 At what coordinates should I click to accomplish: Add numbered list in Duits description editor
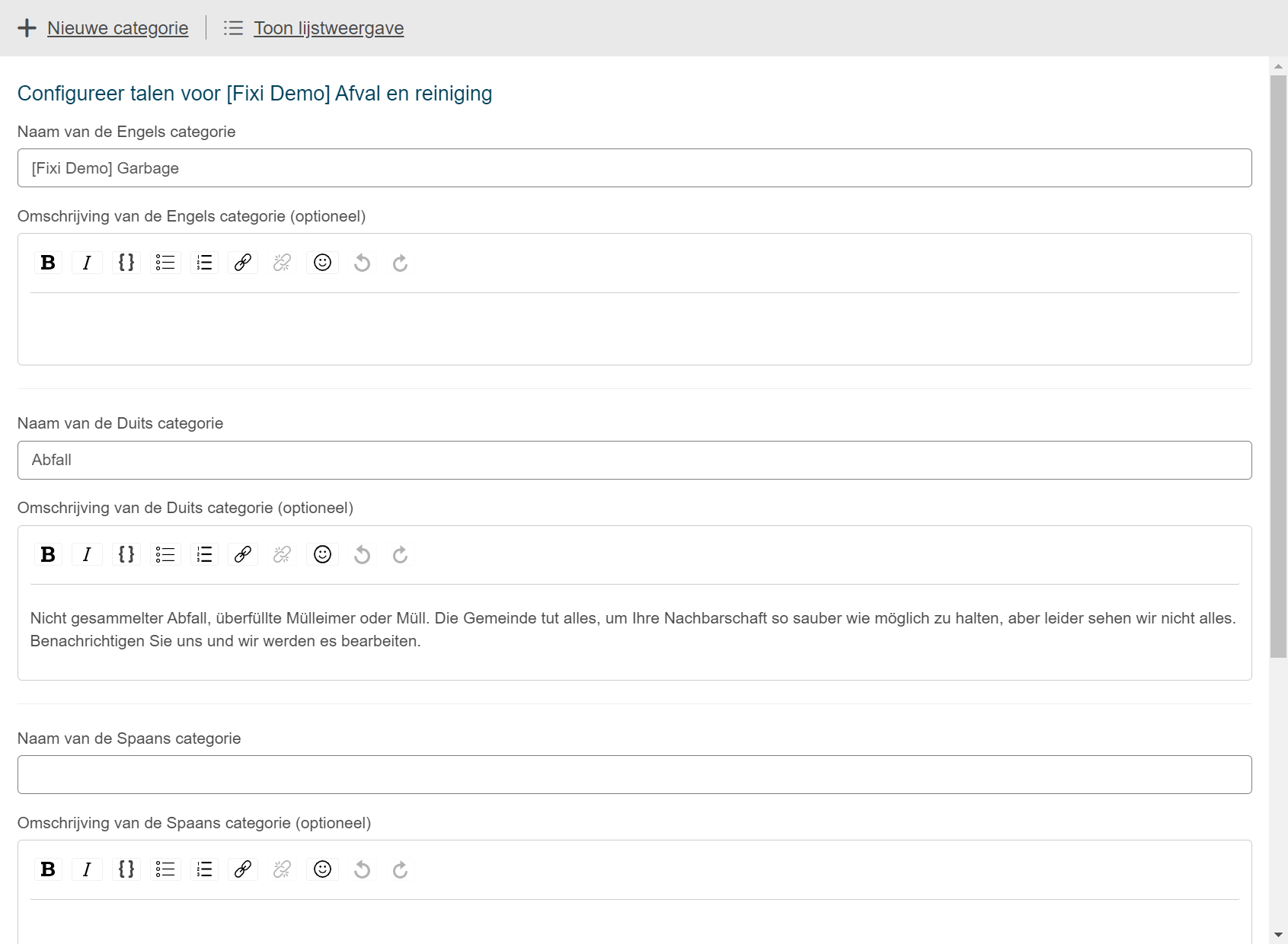click(204, 554)
